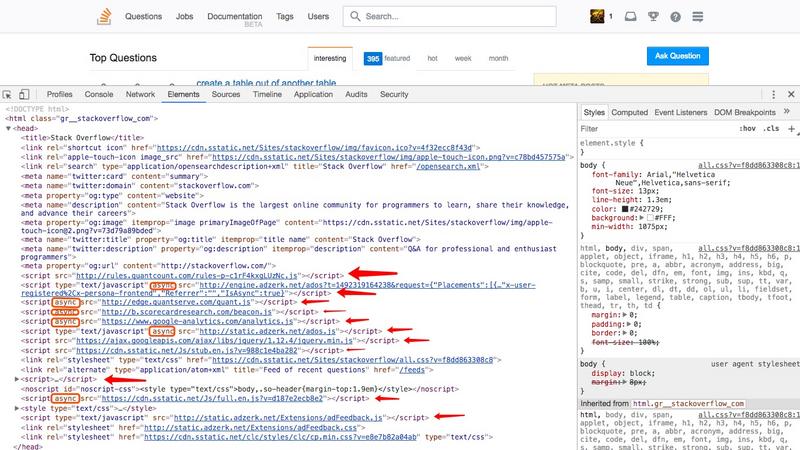Open the Documentation beta nav link

(235, 19)
